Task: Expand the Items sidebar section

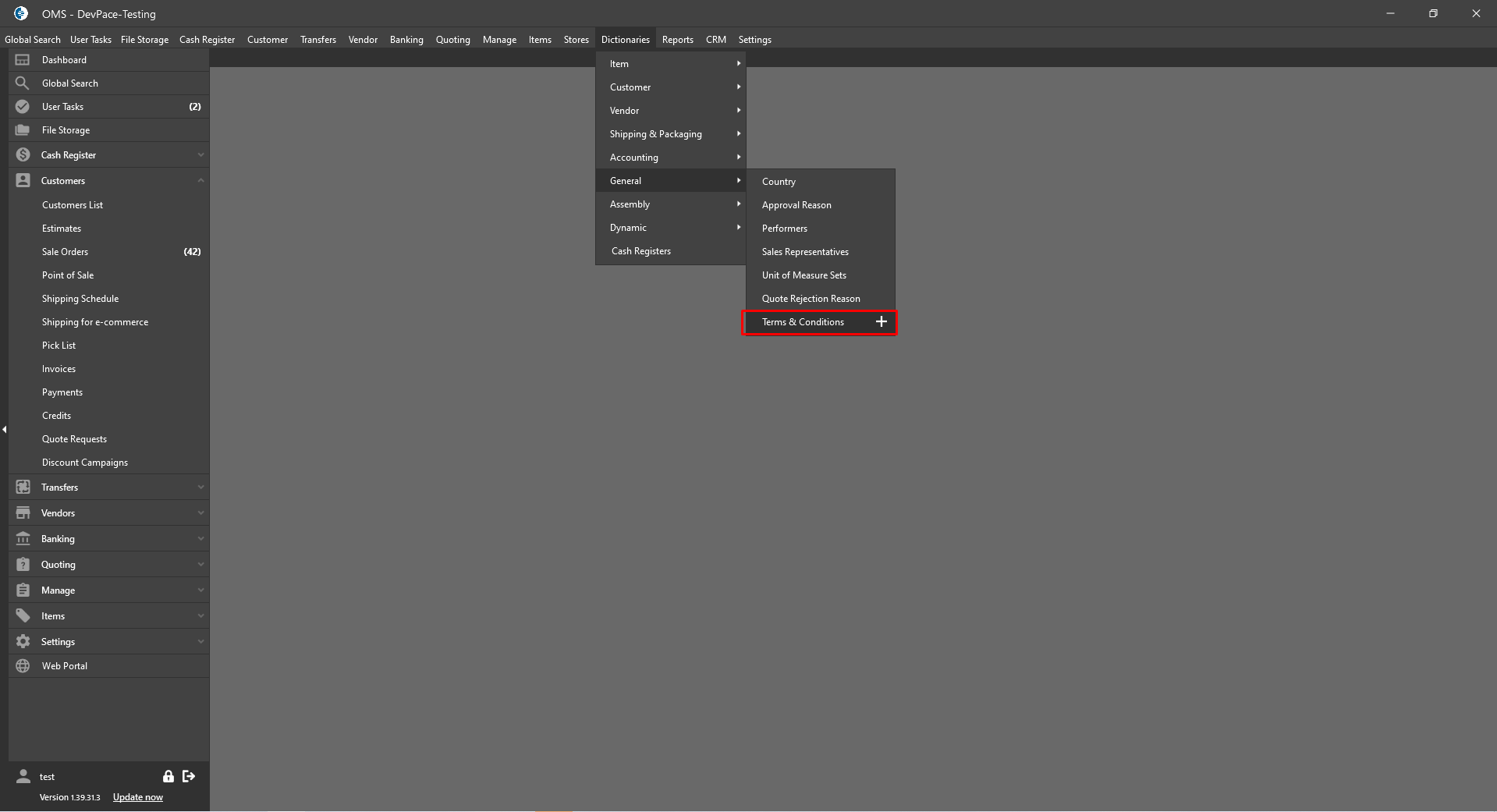Action: (200, 616)
